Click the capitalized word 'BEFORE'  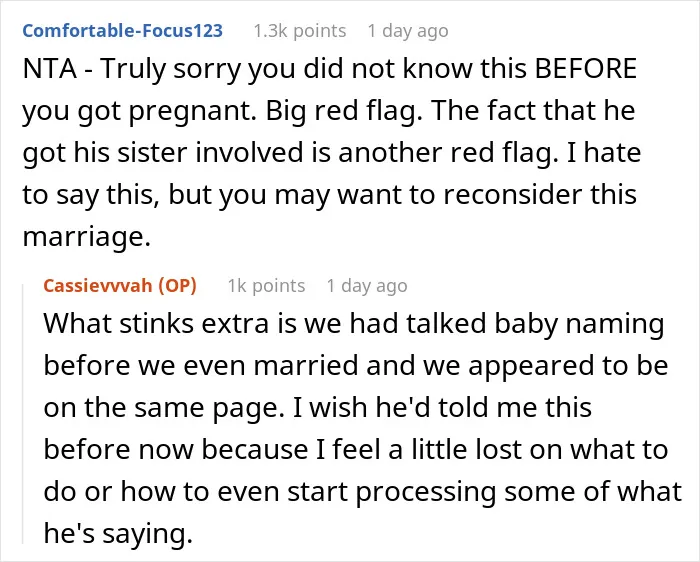coord(585,69)
